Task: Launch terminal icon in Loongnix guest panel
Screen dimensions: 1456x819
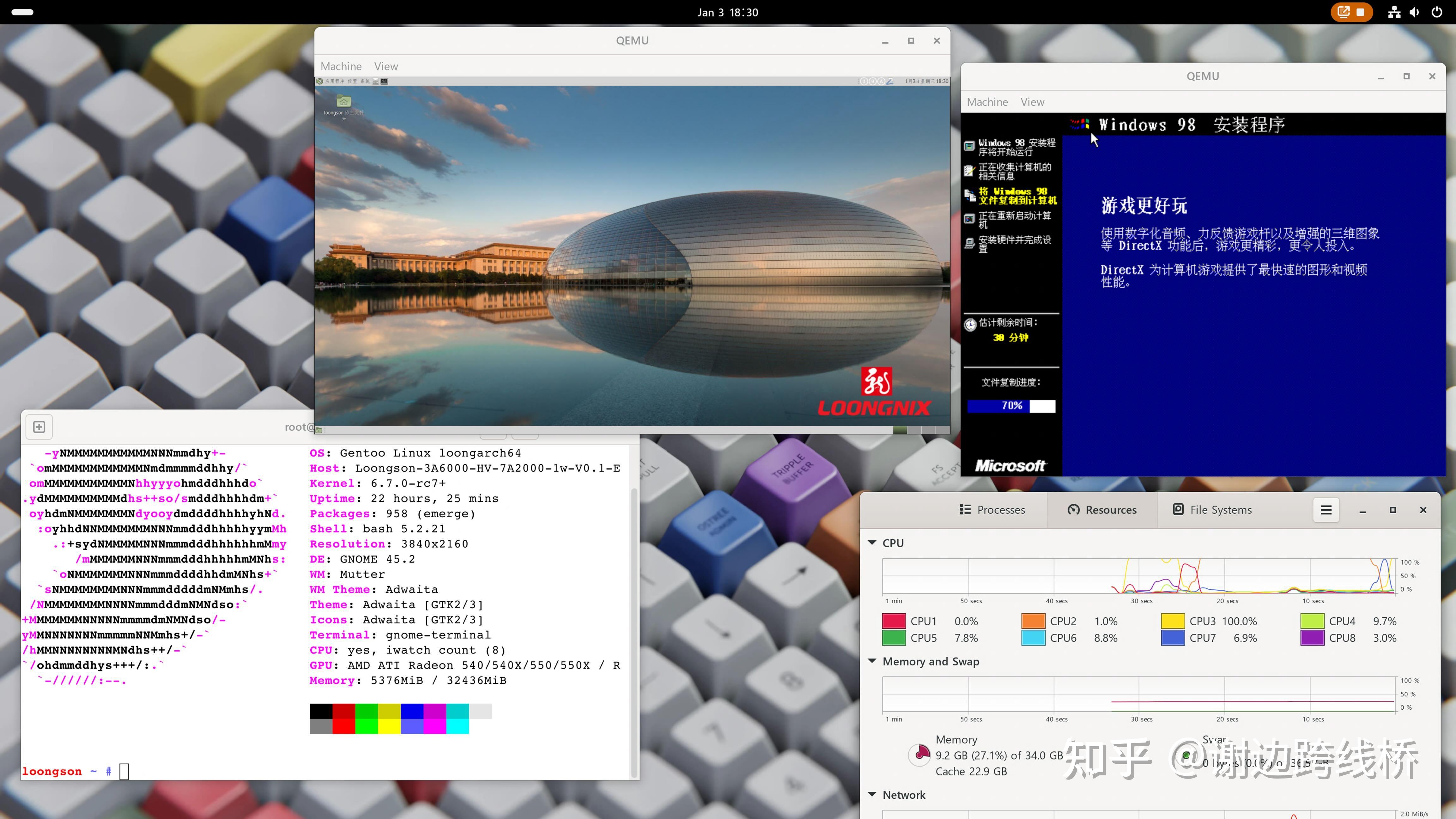Action: [384, 82]
